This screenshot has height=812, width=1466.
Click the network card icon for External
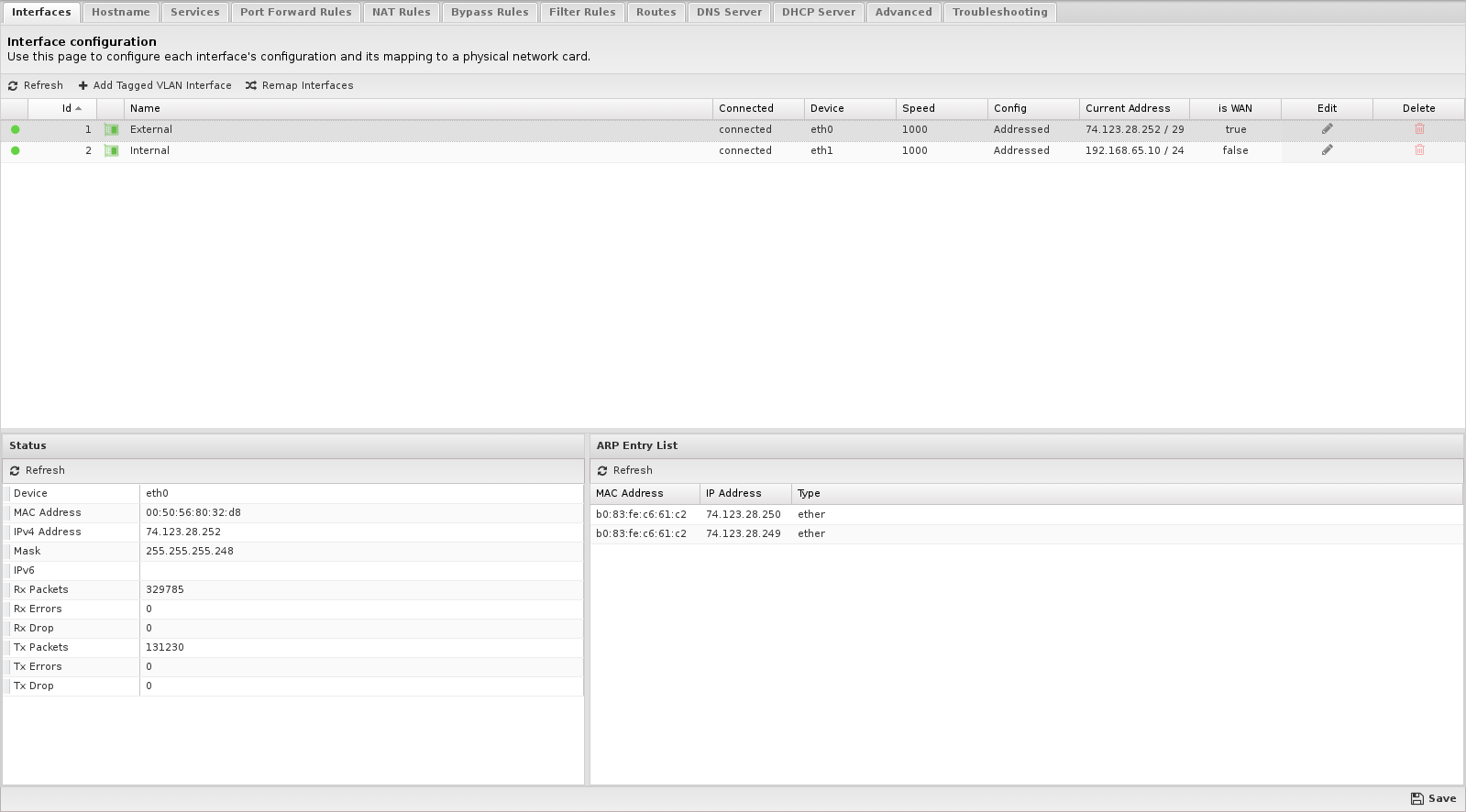pyautogui.click(x=112, y=130)
